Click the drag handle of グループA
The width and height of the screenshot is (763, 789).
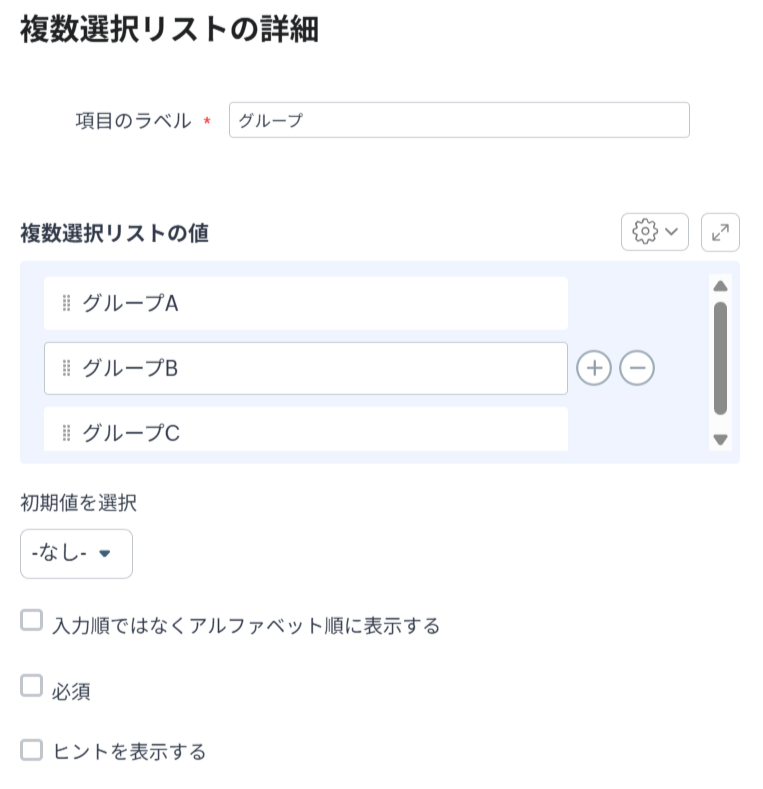67,303
